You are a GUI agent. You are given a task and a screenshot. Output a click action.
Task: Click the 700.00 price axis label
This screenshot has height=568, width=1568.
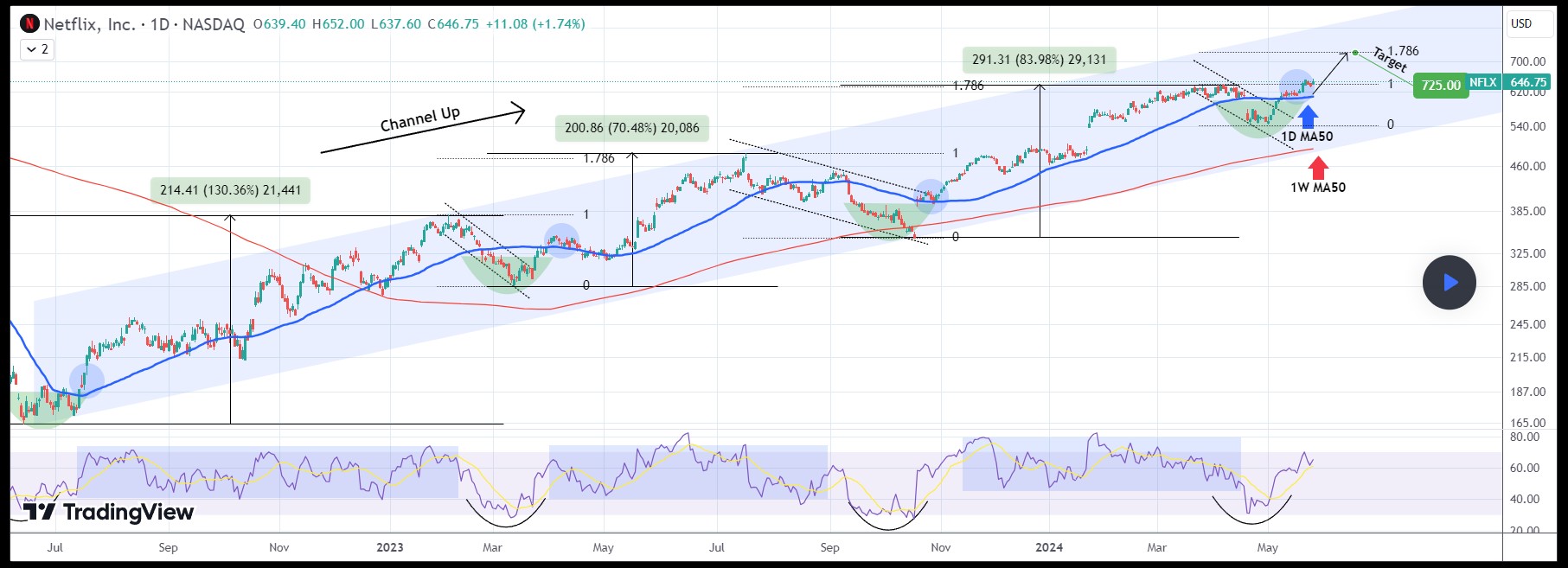pyautogui.click(x=1527, y=62)
